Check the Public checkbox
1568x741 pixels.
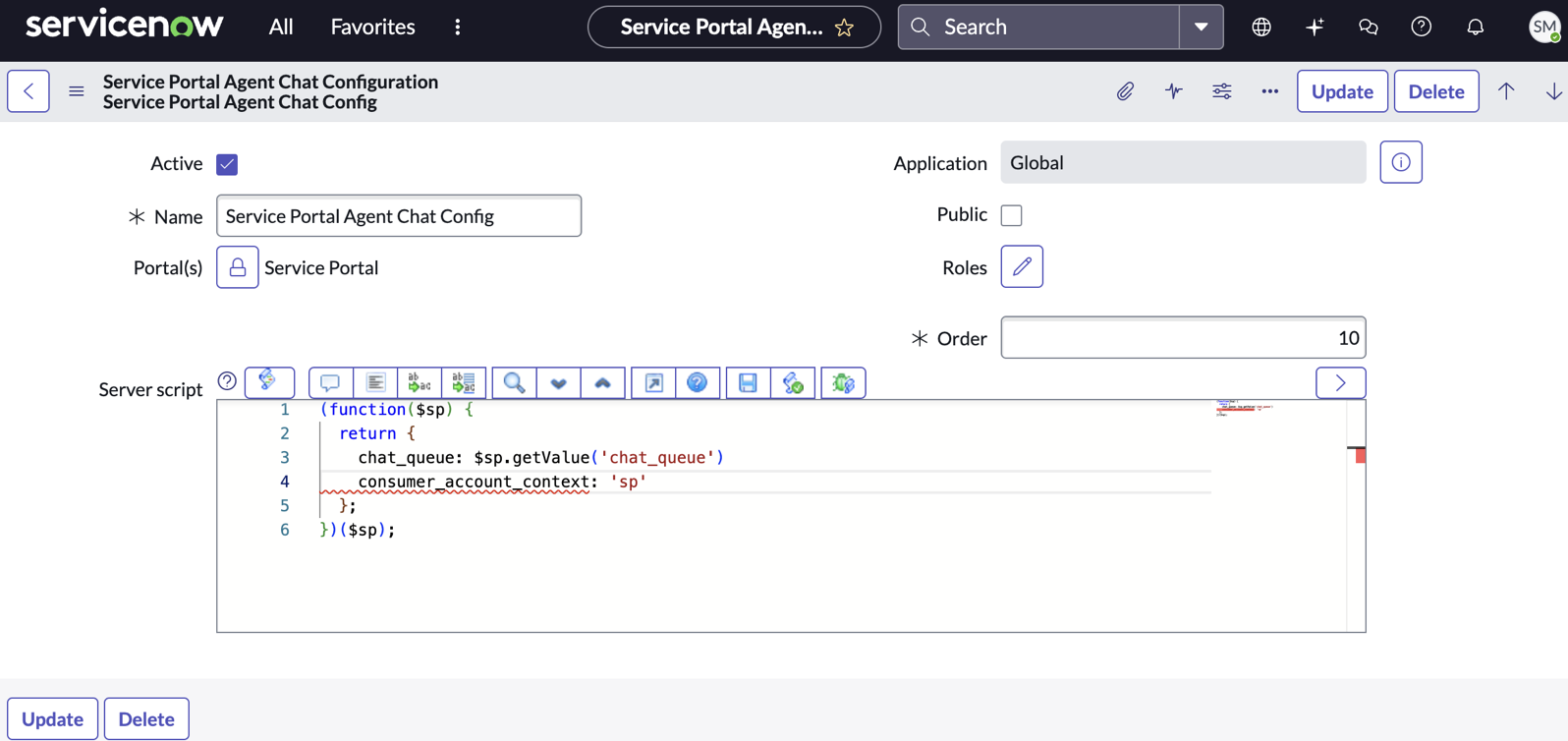coord(1011,215)
